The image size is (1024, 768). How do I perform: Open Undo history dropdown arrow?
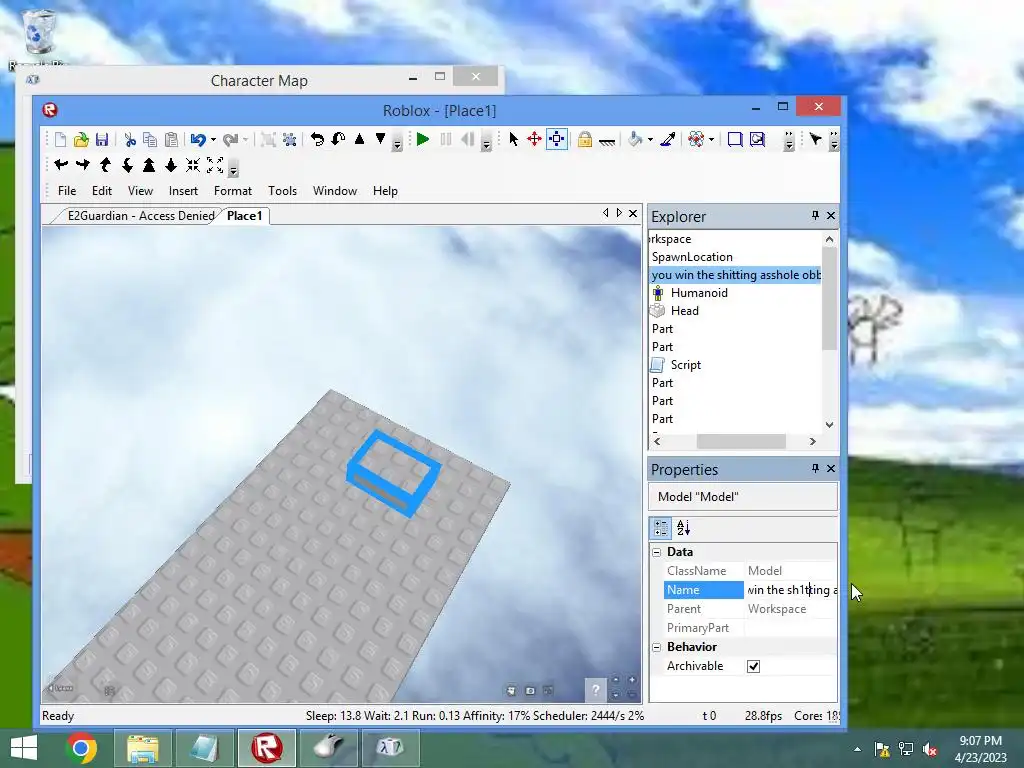tap(213, 140)
